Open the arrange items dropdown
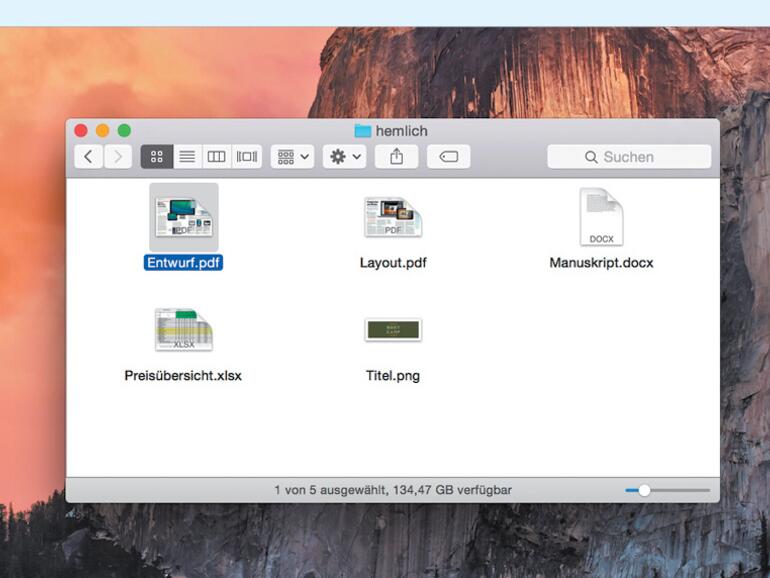 [293, 157]
